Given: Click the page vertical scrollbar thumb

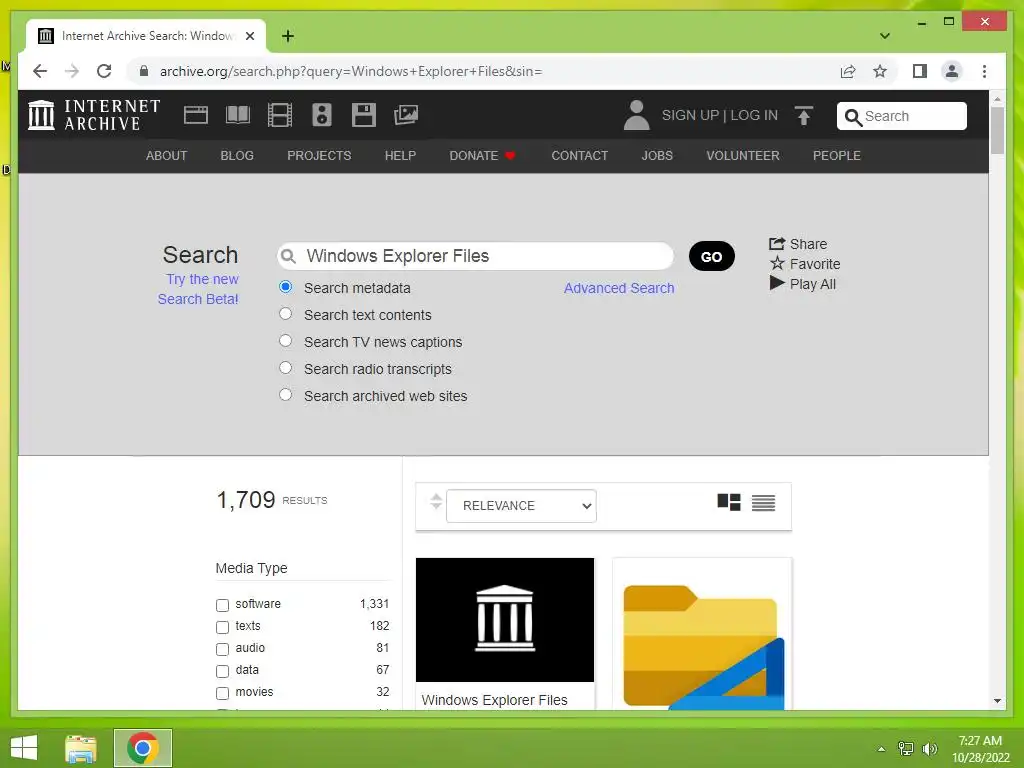Looking at the screenshot, I should click(997, 131).
